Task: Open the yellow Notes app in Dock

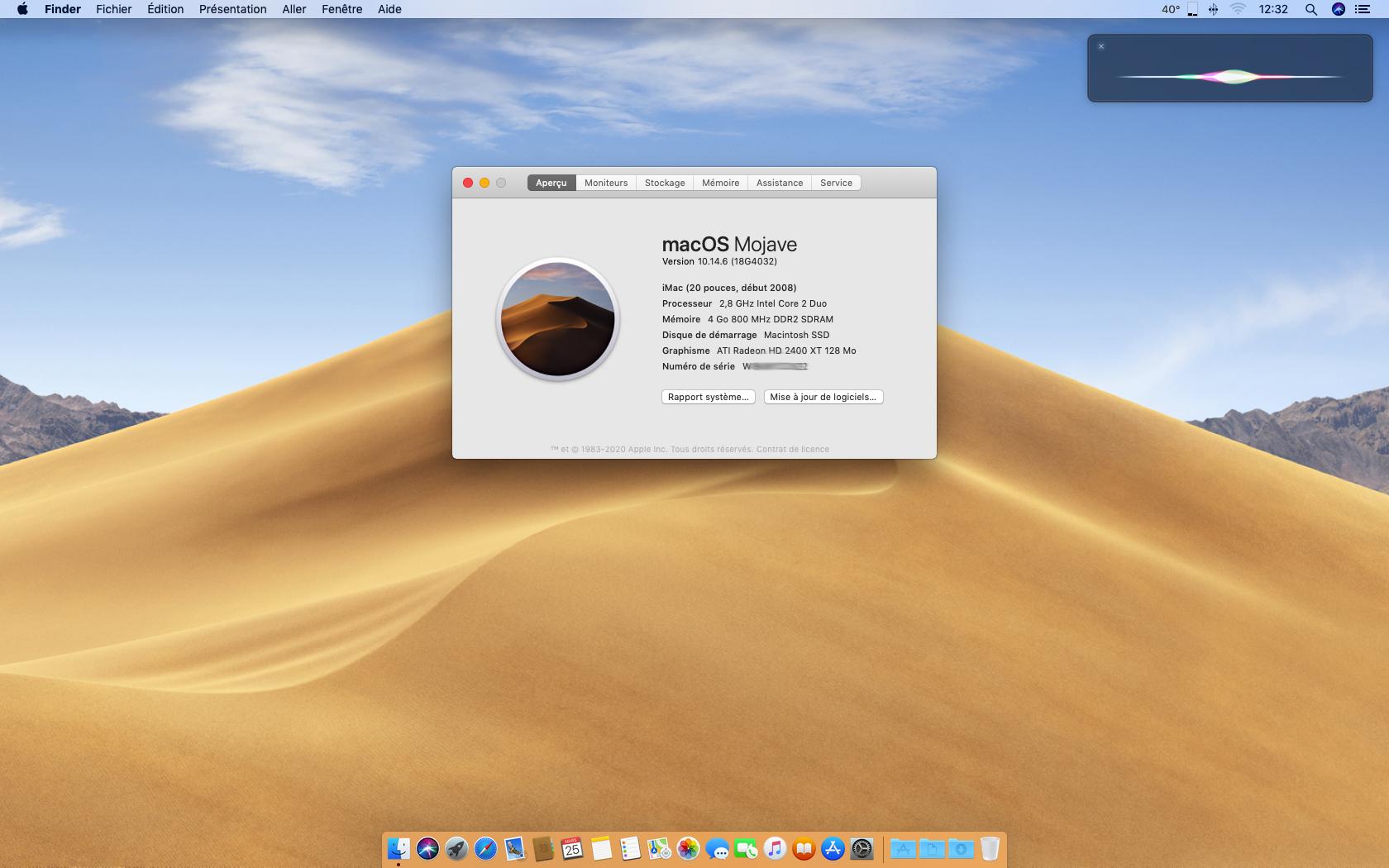Action: 601,848
